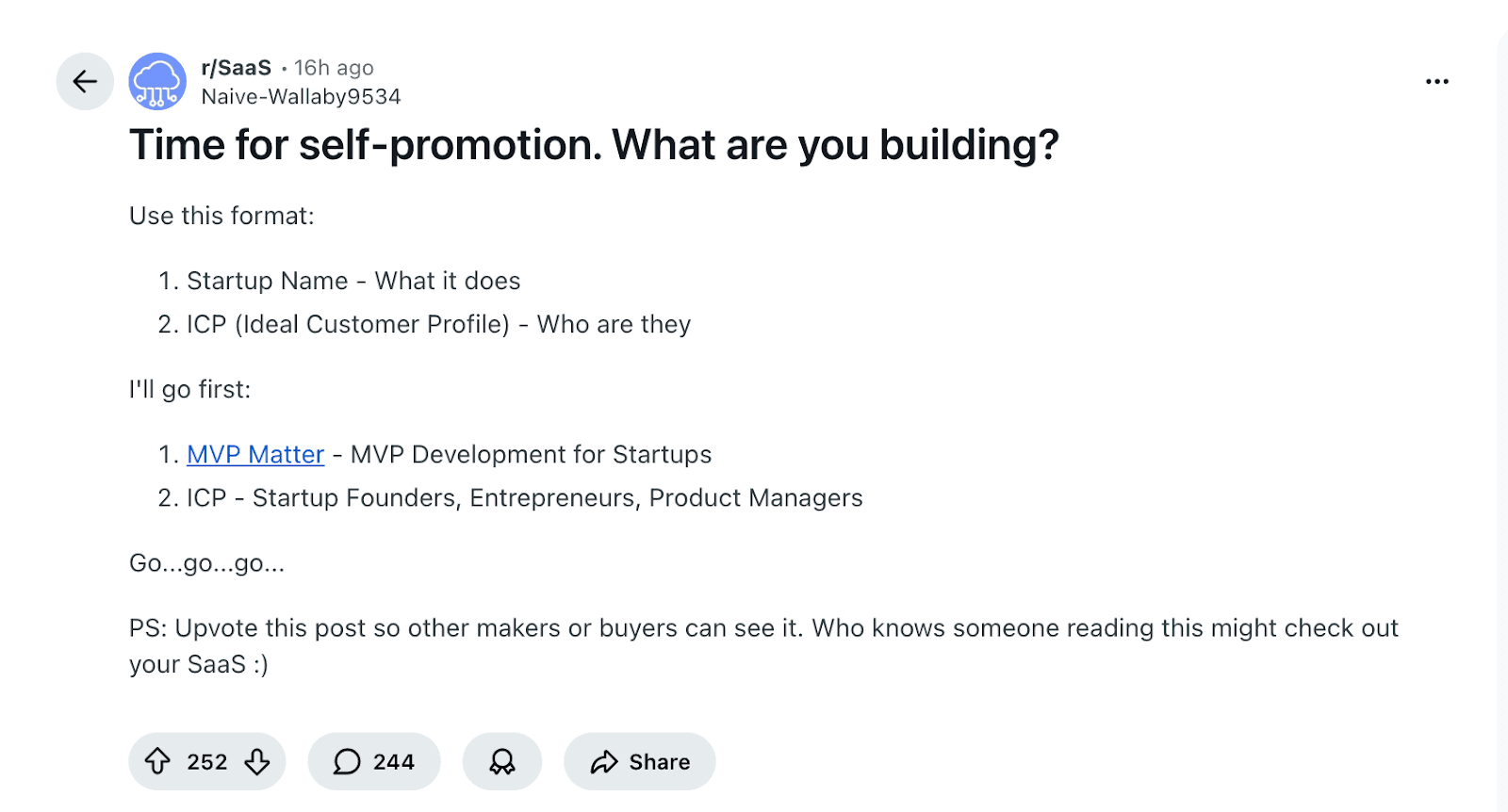Click the share arrow icon
The height and width of the screenshot is (812, 1508).
pos(604,761)
